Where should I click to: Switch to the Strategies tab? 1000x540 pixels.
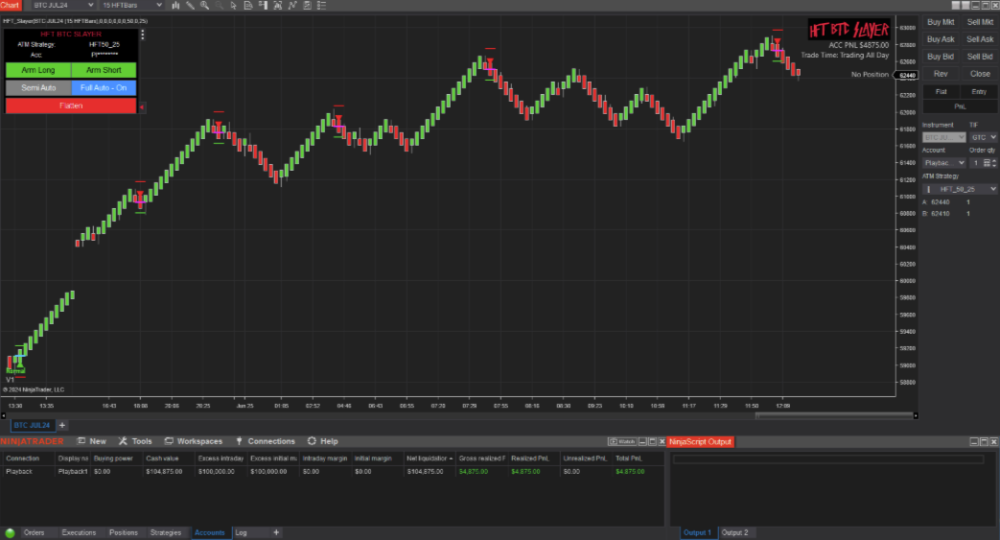point(166,532)
